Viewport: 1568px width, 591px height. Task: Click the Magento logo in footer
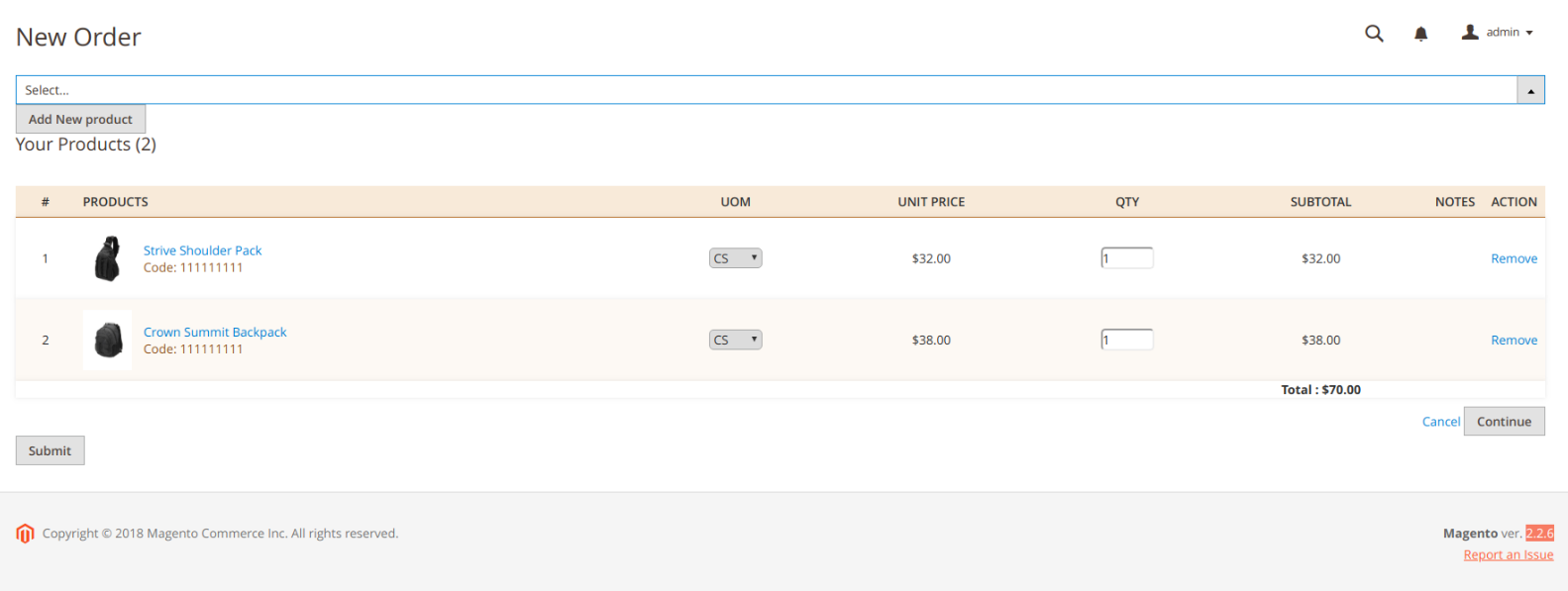[25, 534]
